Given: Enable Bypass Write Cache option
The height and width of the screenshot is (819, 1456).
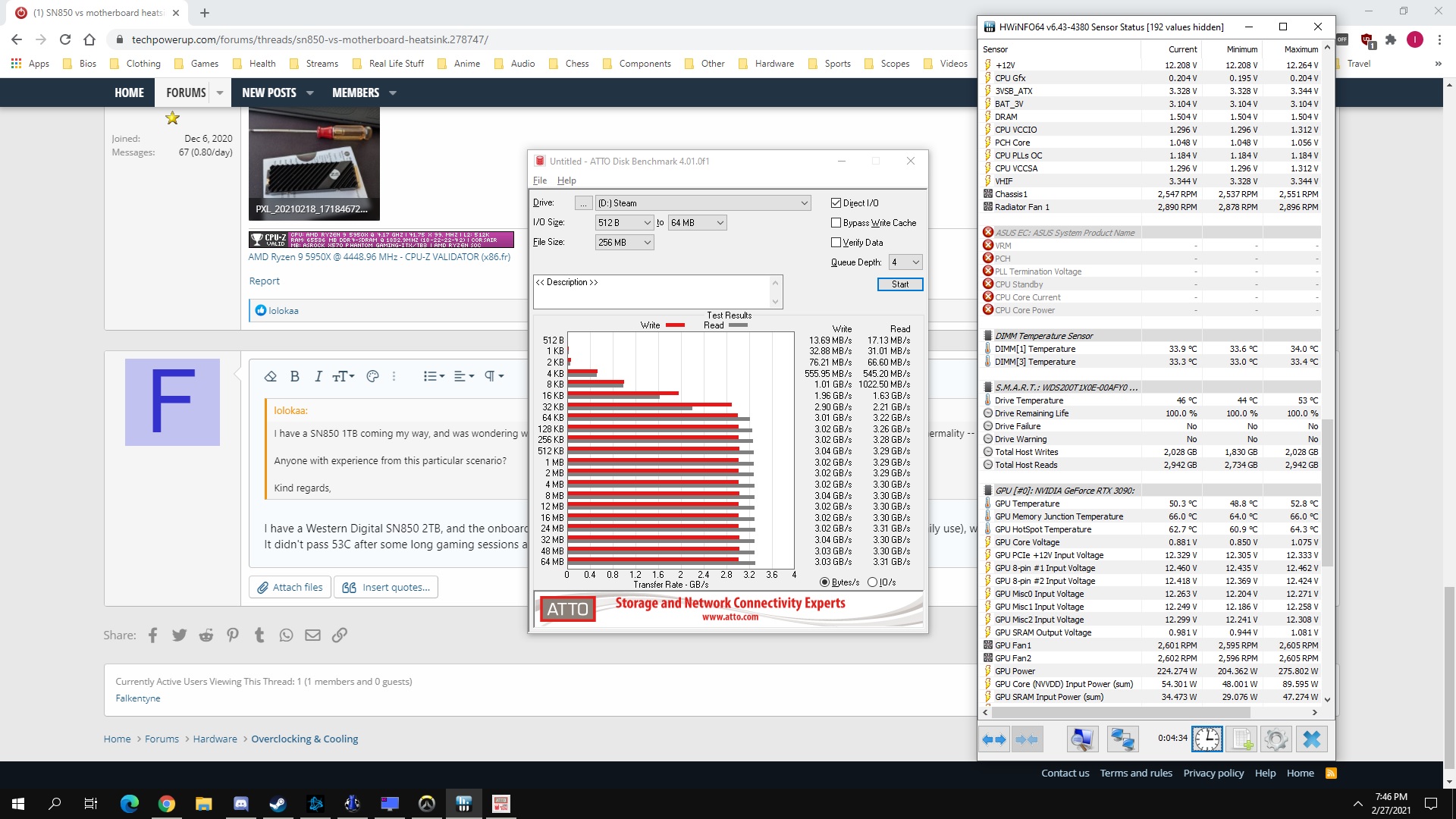Looking at the screenshot, I should pos(836,223).
